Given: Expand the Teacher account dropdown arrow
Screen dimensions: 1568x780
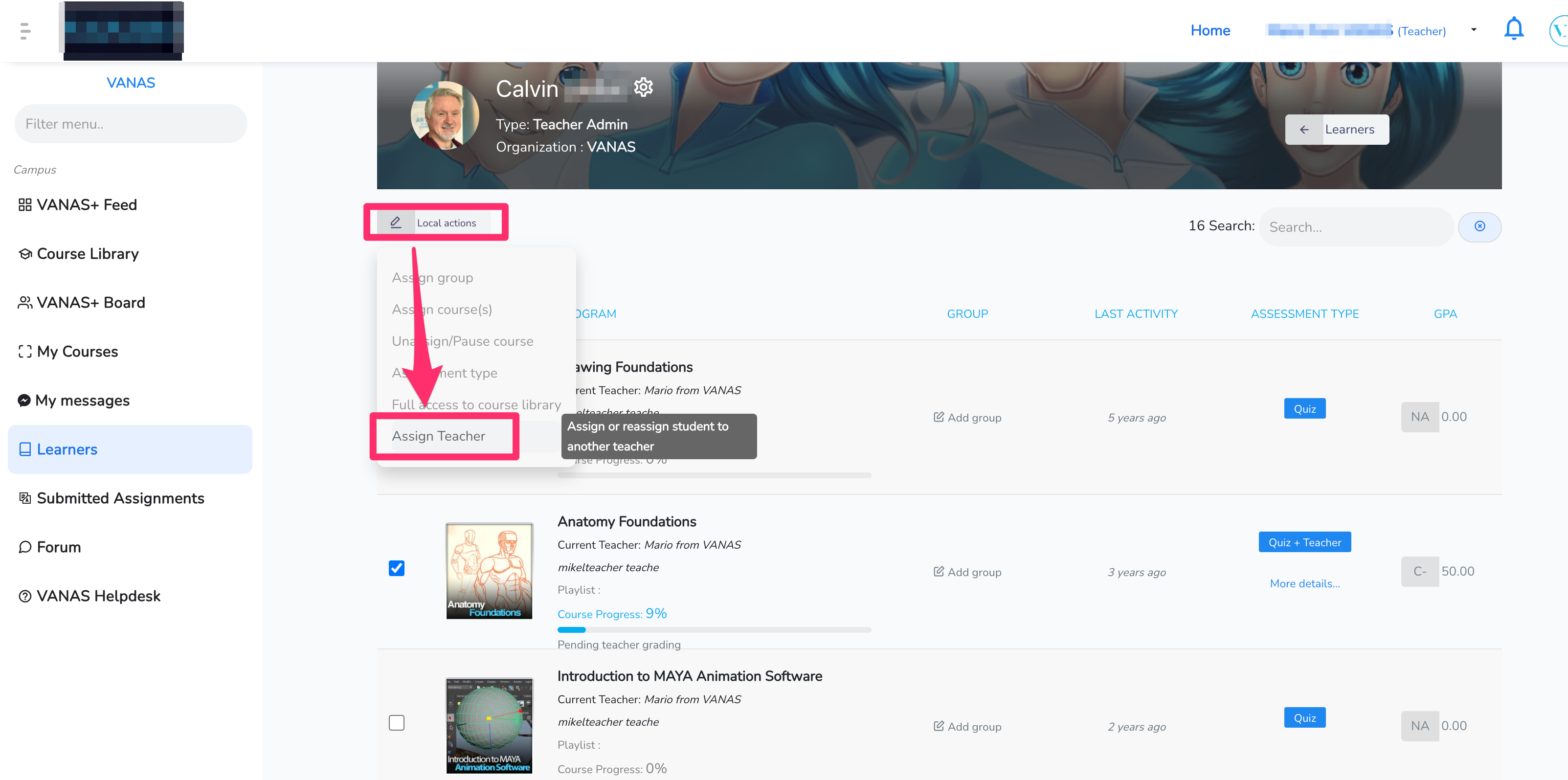Looking at the screenshot, I should [1473, 30].
